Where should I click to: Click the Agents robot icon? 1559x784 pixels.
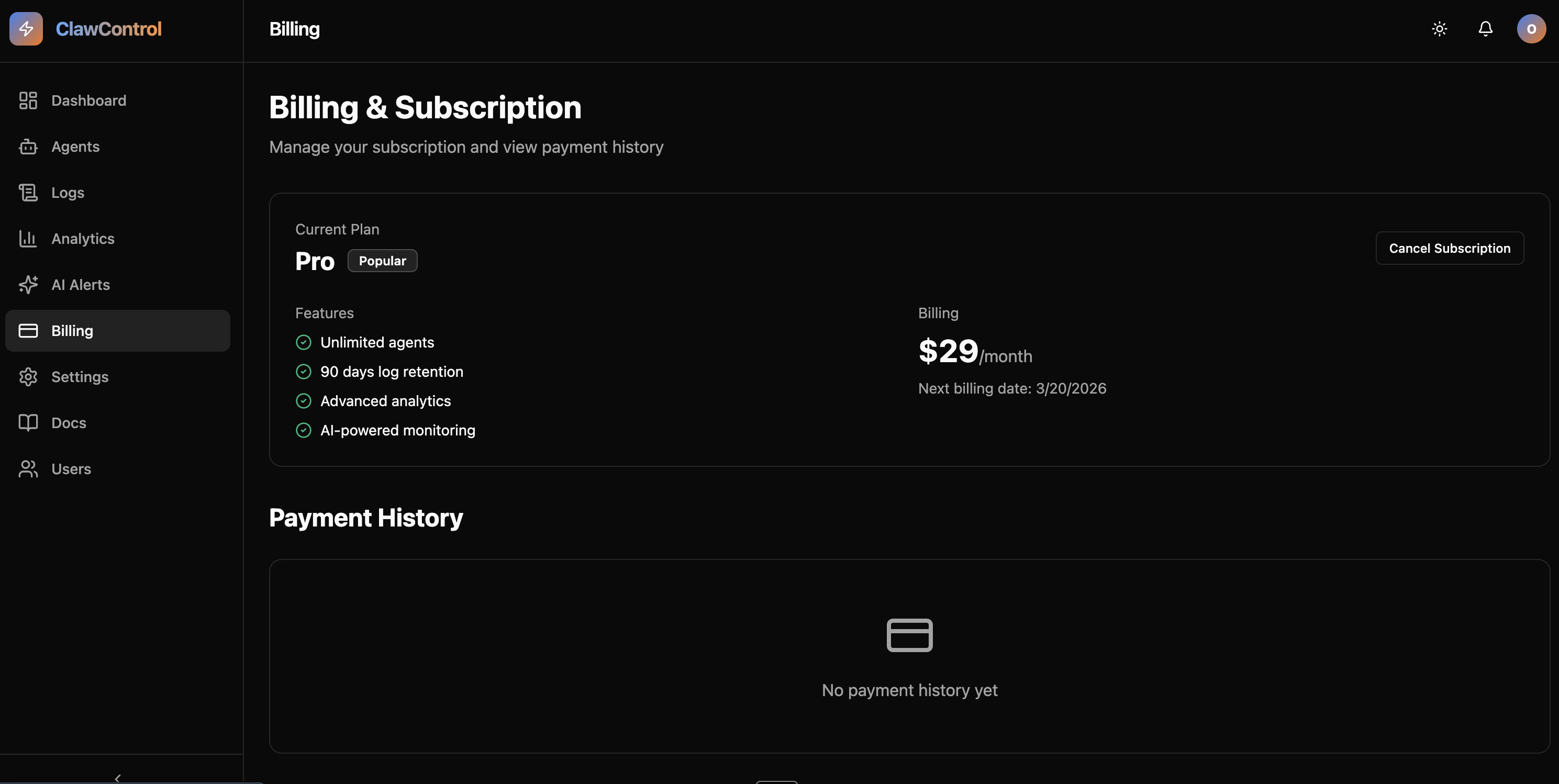pos(28,147)
